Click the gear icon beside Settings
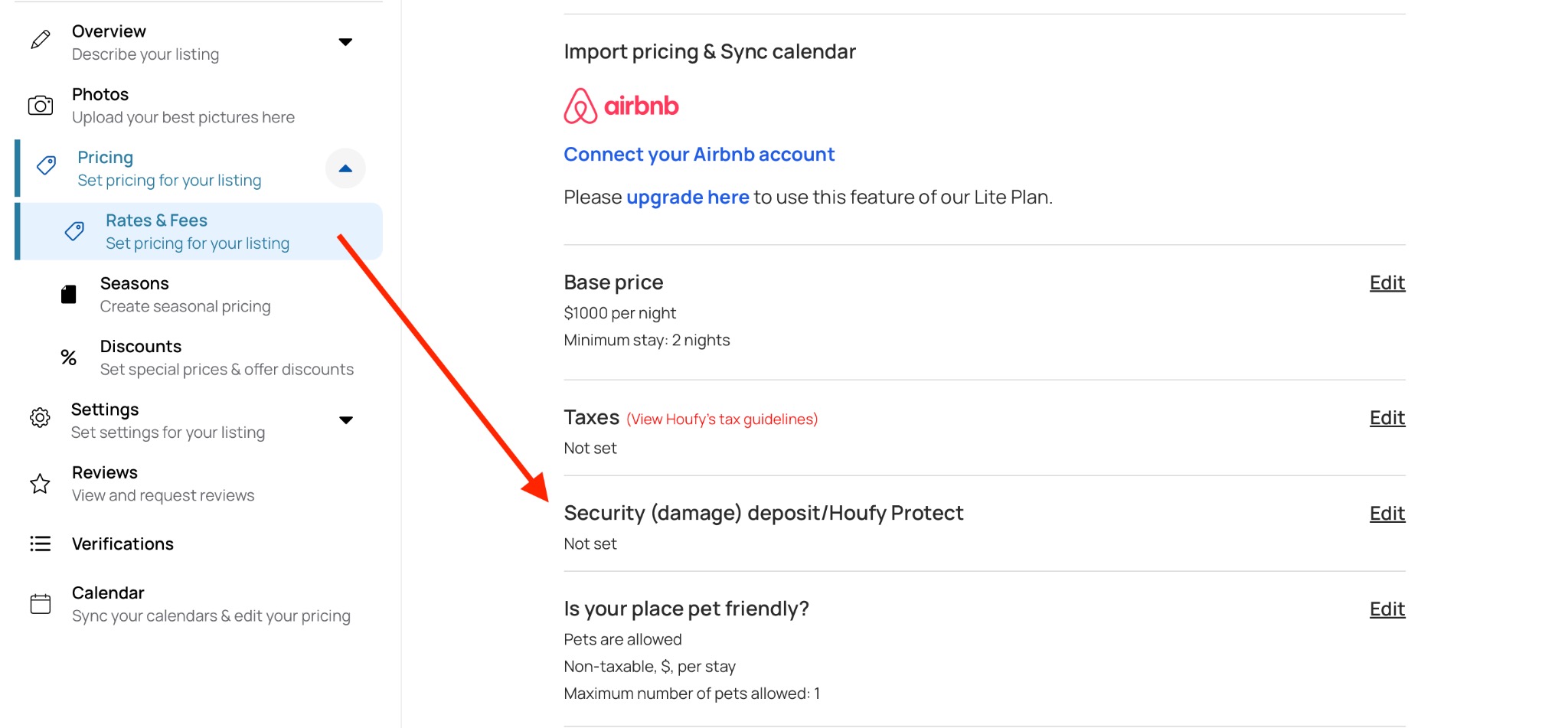 pyautogui.click(x=40, y=417)
